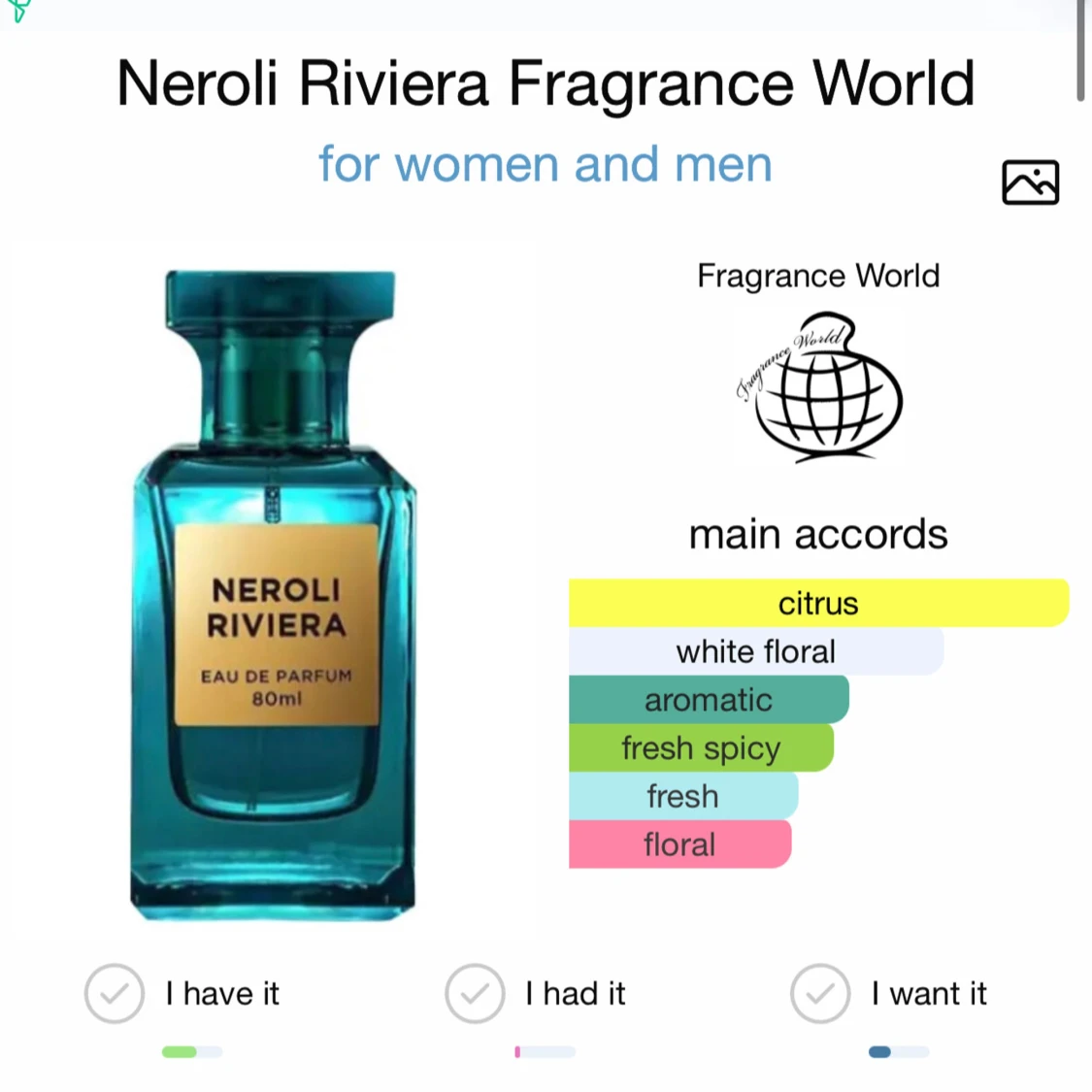Open the photo gallery image icon
This screenshot has height=1092, width=1092.
tap(1030, 182)
